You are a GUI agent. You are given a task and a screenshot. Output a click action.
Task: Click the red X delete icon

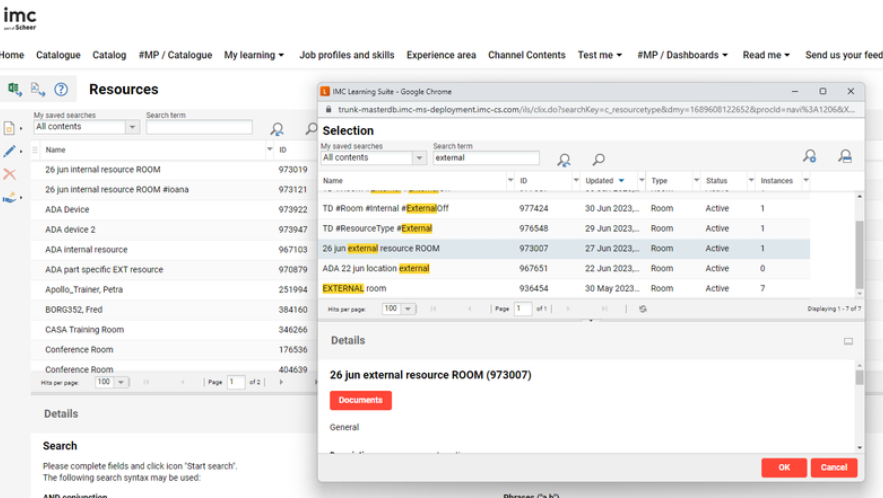pyautogui.click(x=10, y=174)
